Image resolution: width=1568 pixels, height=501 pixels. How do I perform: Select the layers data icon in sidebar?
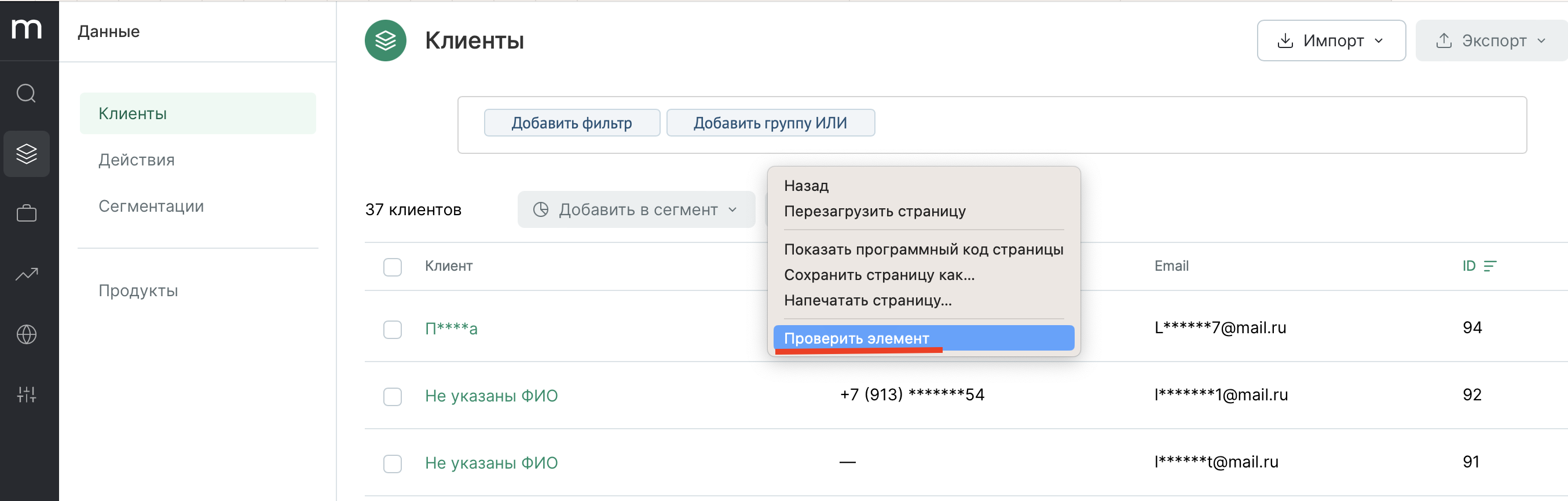point(26,153)
